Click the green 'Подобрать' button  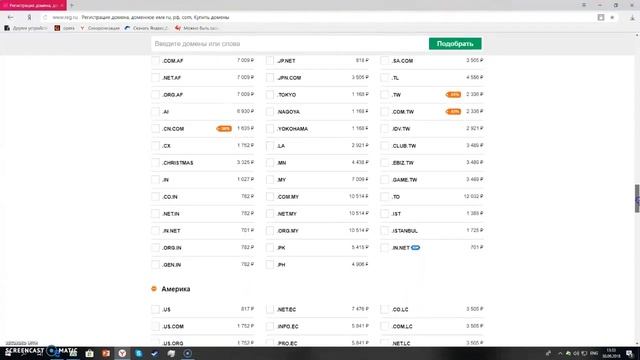coord(455,44)
